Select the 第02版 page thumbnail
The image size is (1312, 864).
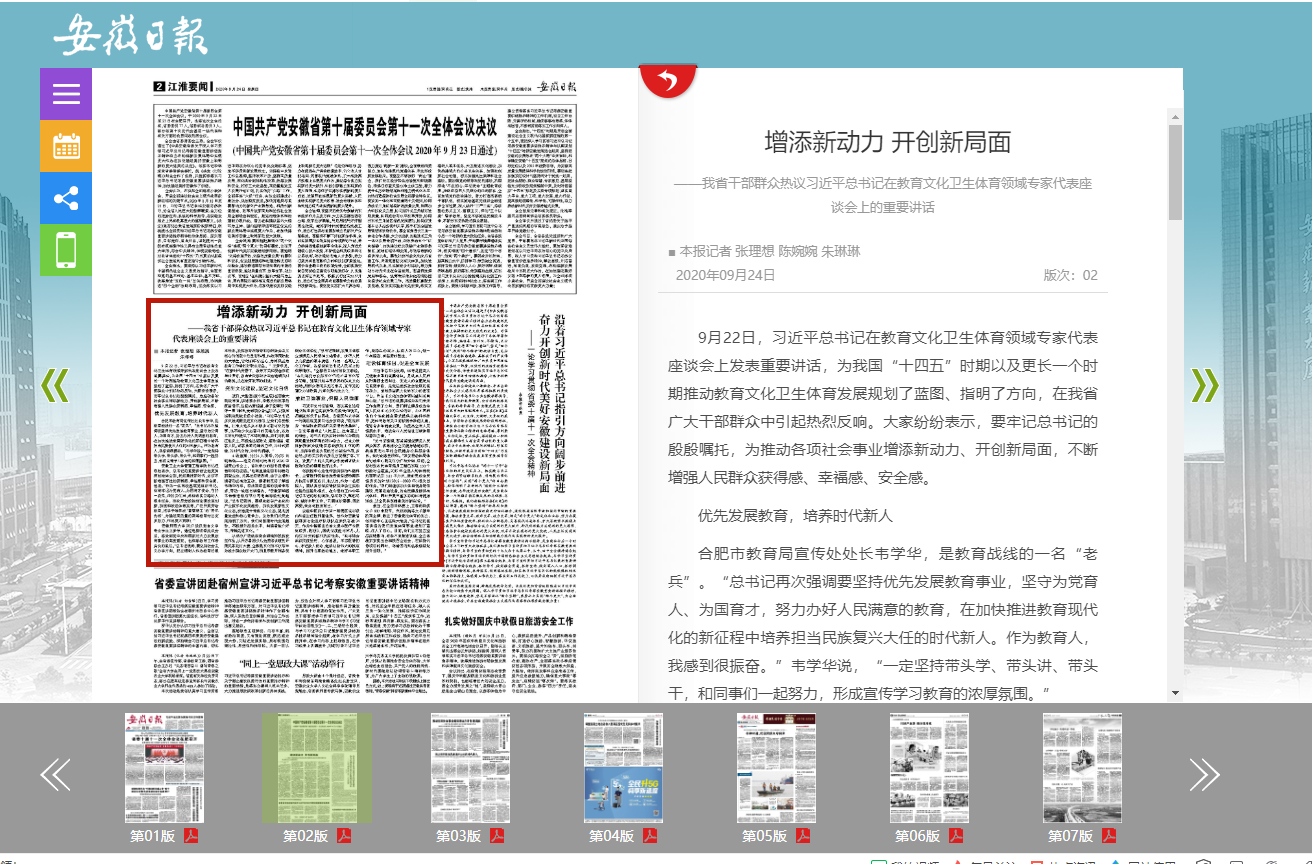pos(316,767)
